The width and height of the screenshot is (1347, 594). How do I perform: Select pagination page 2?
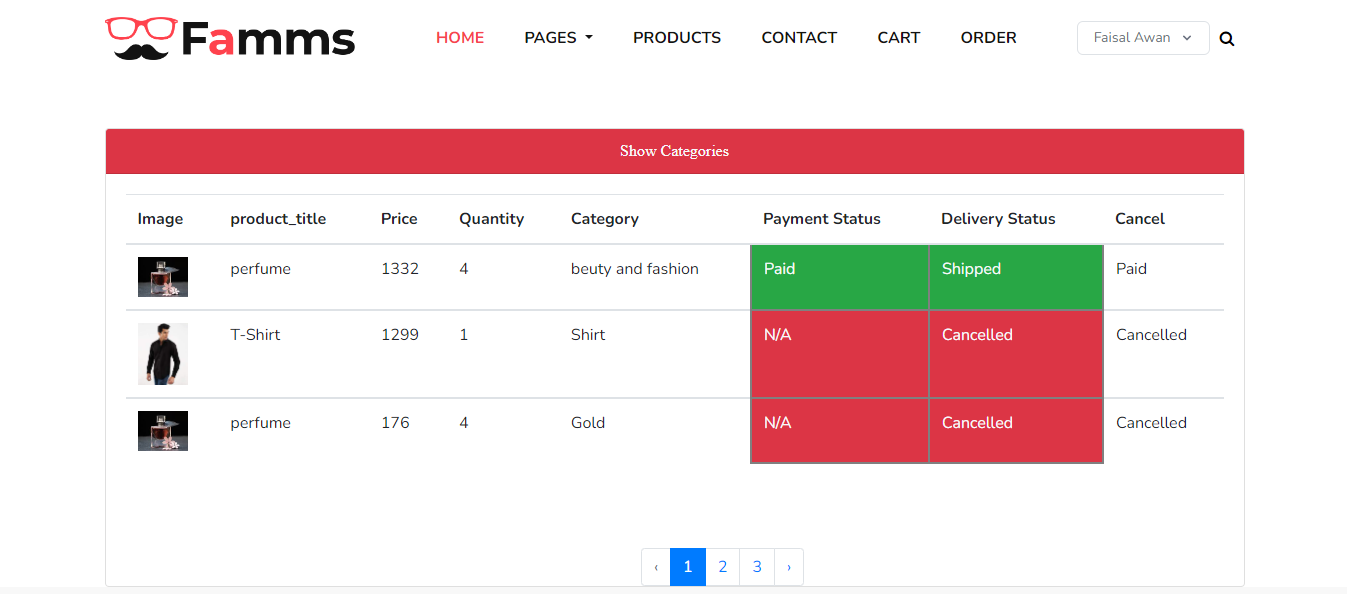point(722,566)
